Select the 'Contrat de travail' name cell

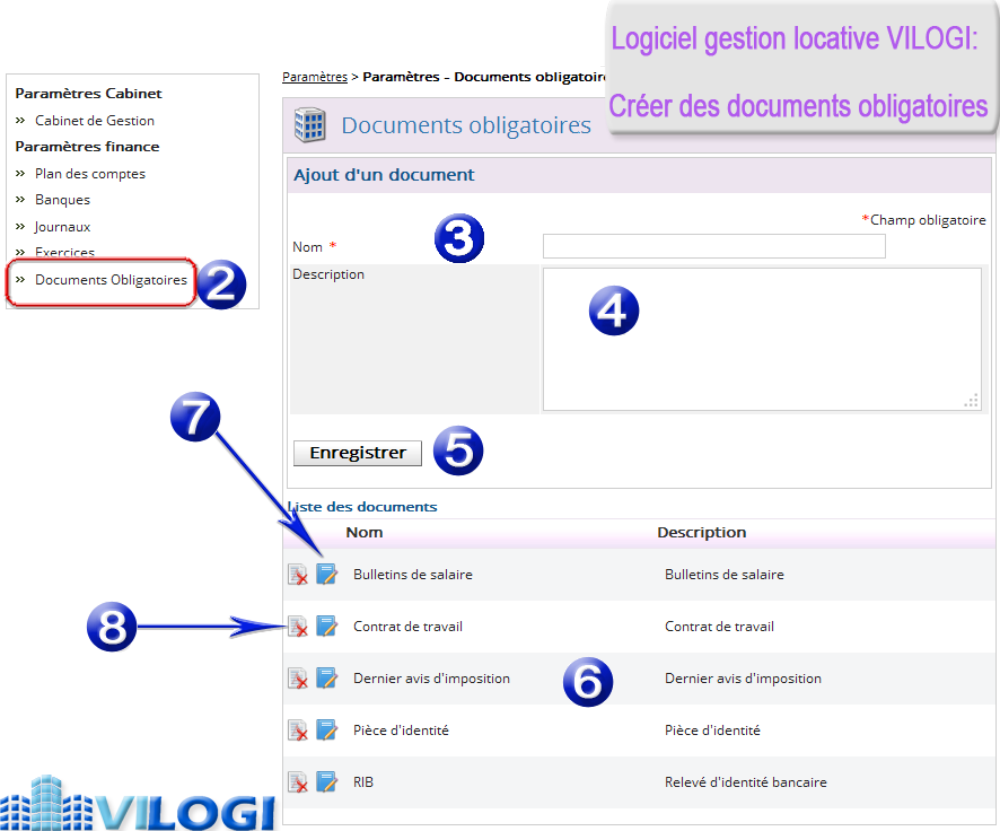pyautogui.click(x=408, y=626)
